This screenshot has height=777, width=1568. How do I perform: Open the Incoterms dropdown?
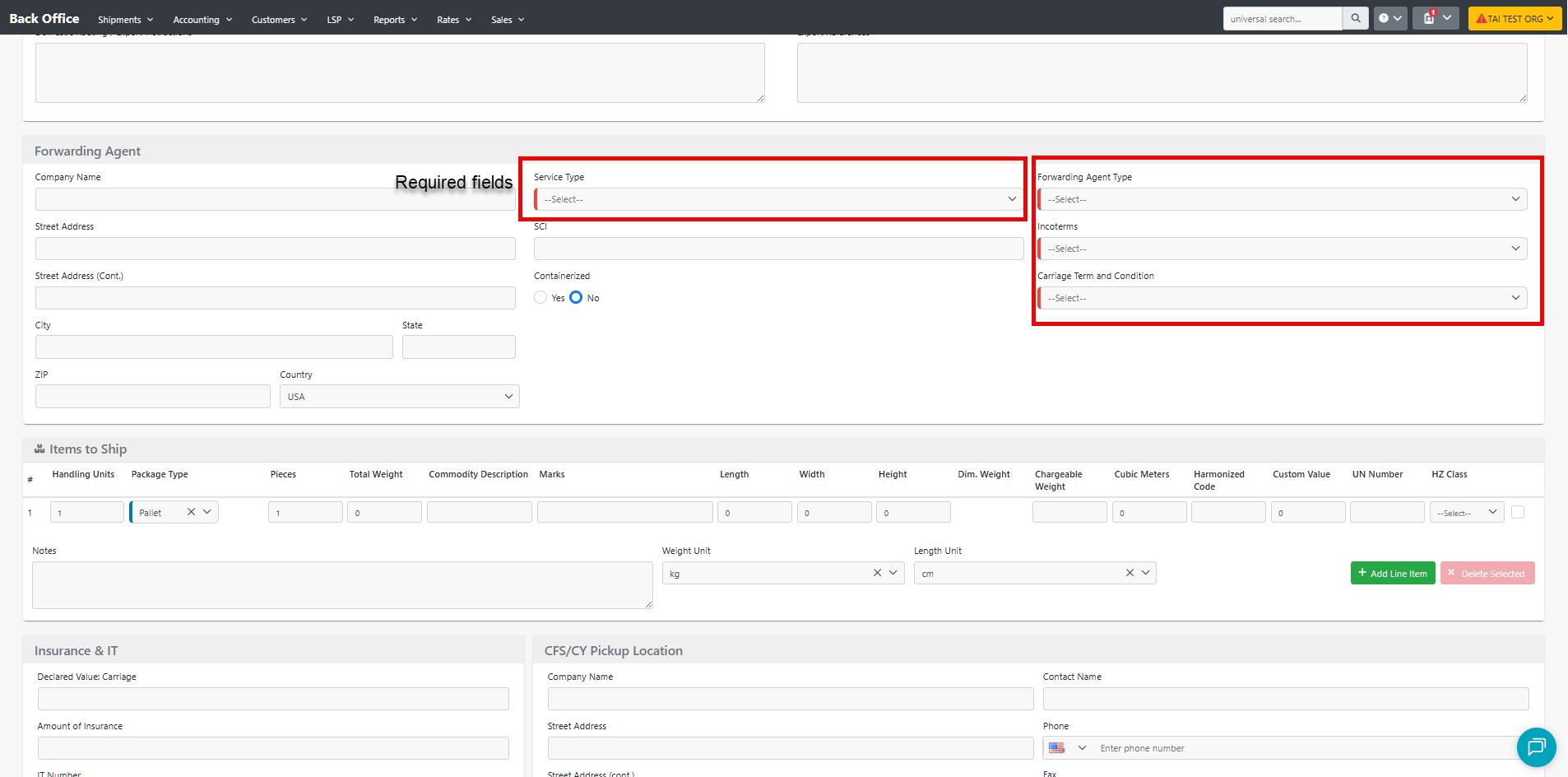[x=1282, y=249]
